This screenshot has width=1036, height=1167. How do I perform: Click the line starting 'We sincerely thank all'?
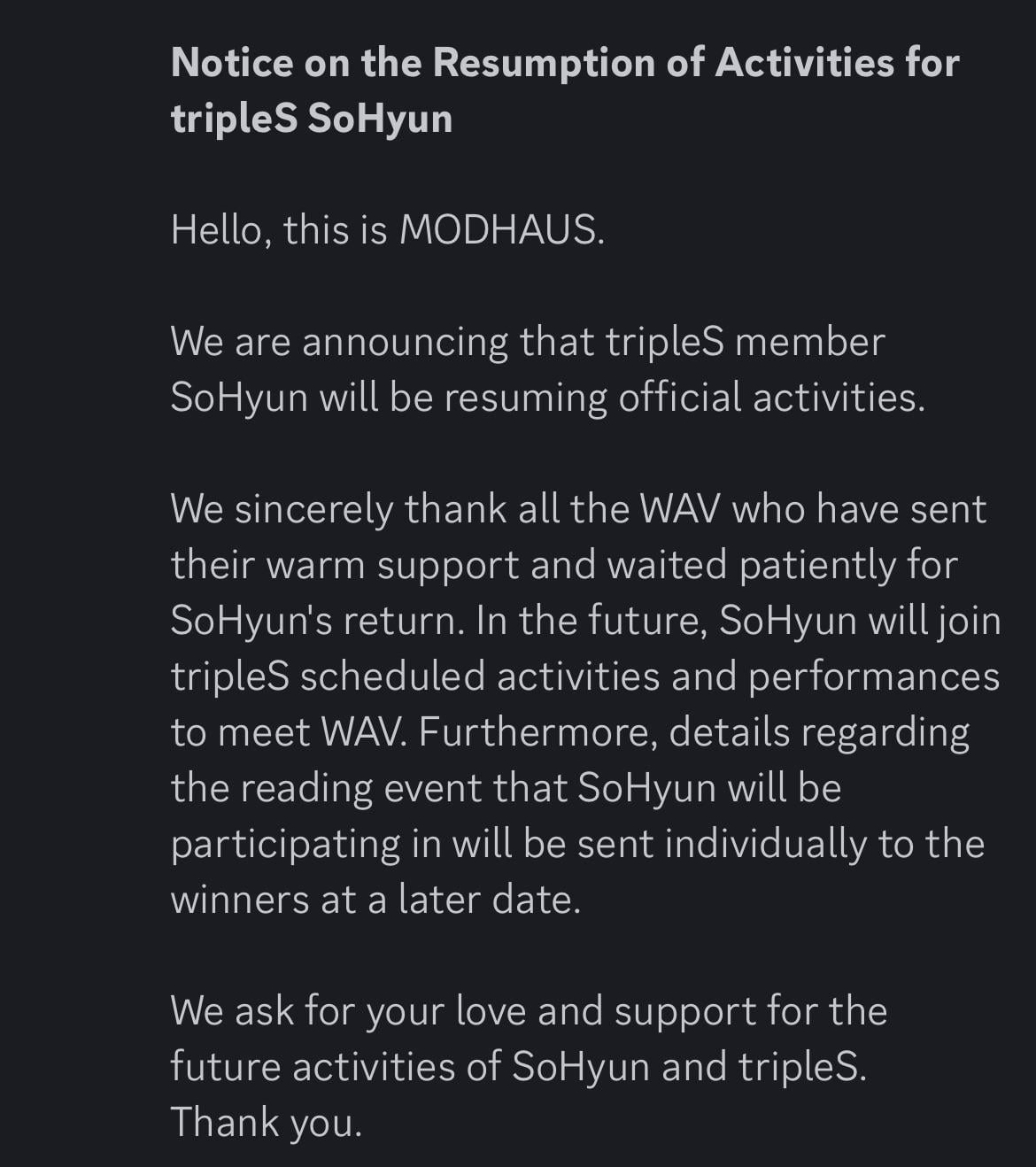pyautogui.click(x=578, y=510)
